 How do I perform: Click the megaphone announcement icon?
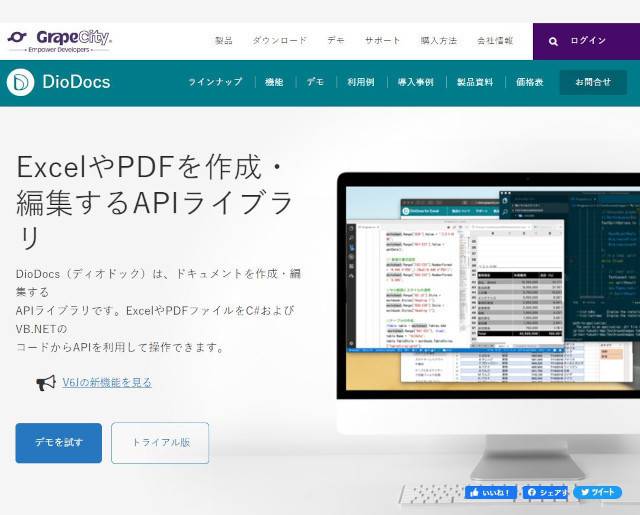[x=46, y=383]
